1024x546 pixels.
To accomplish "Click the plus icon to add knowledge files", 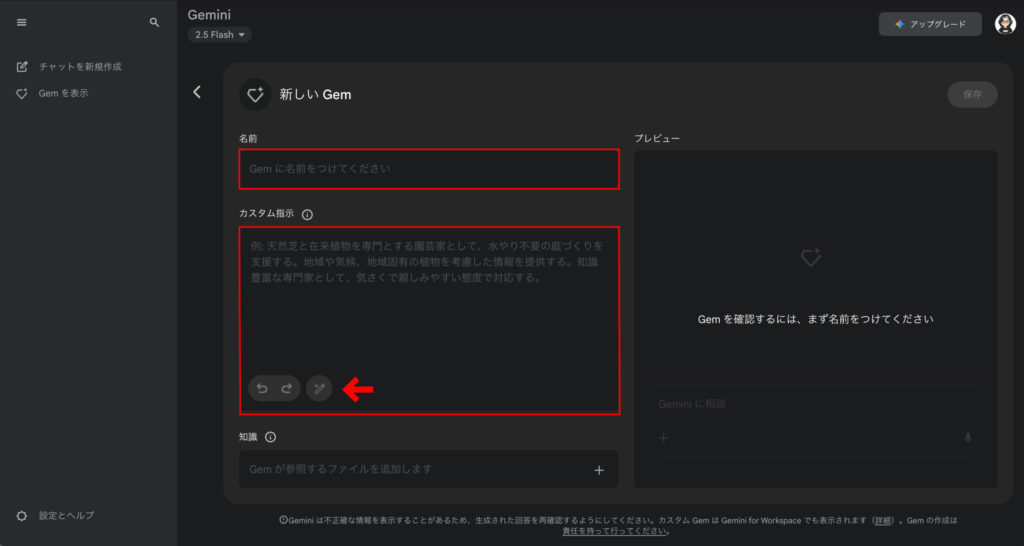I will tap(599, 470).
